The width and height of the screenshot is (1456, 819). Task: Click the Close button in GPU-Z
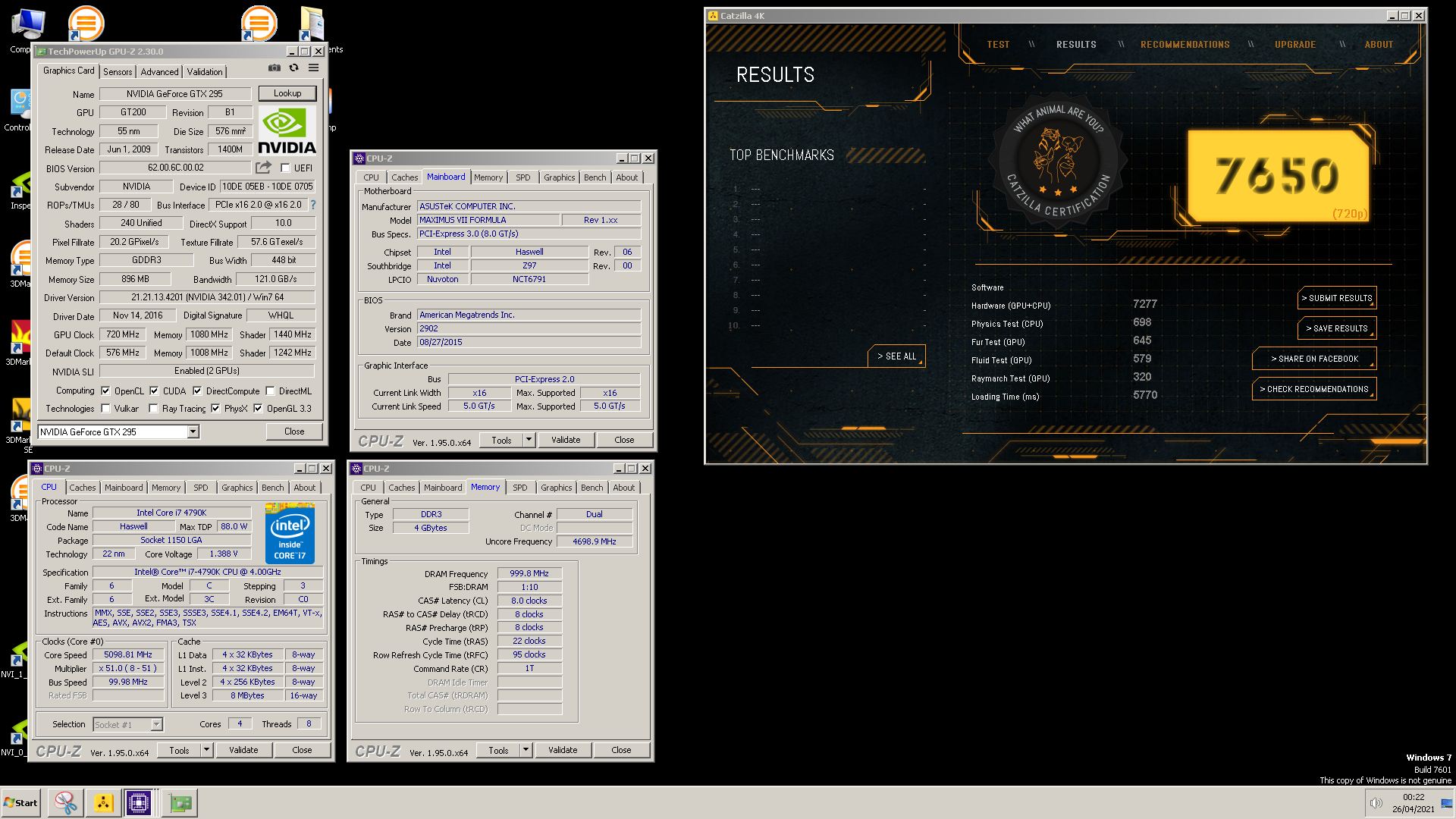click(294, 431)
